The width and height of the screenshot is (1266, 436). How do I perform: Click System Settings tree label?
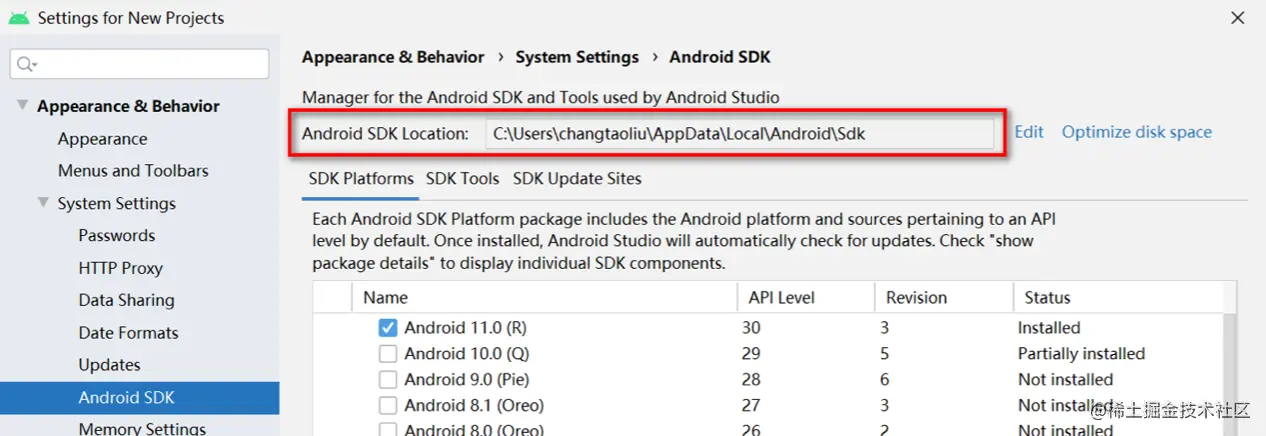116,203
